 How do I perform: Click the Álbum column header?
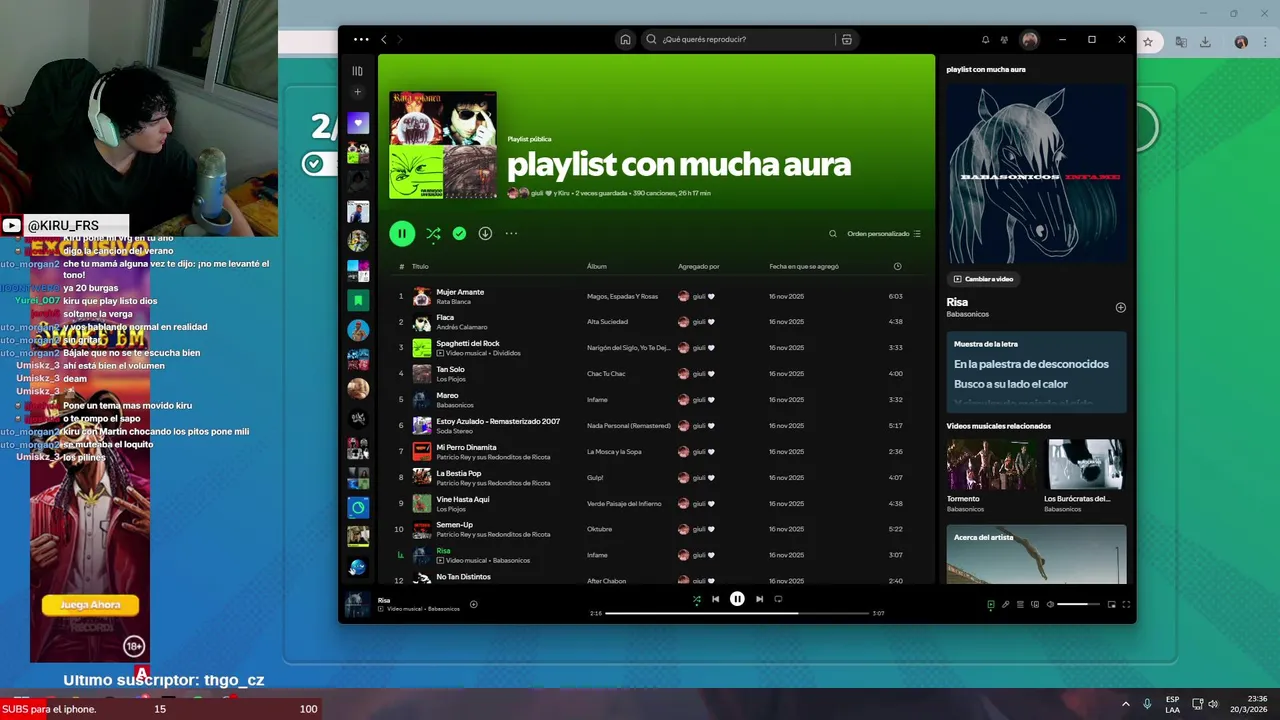(597, 267)
